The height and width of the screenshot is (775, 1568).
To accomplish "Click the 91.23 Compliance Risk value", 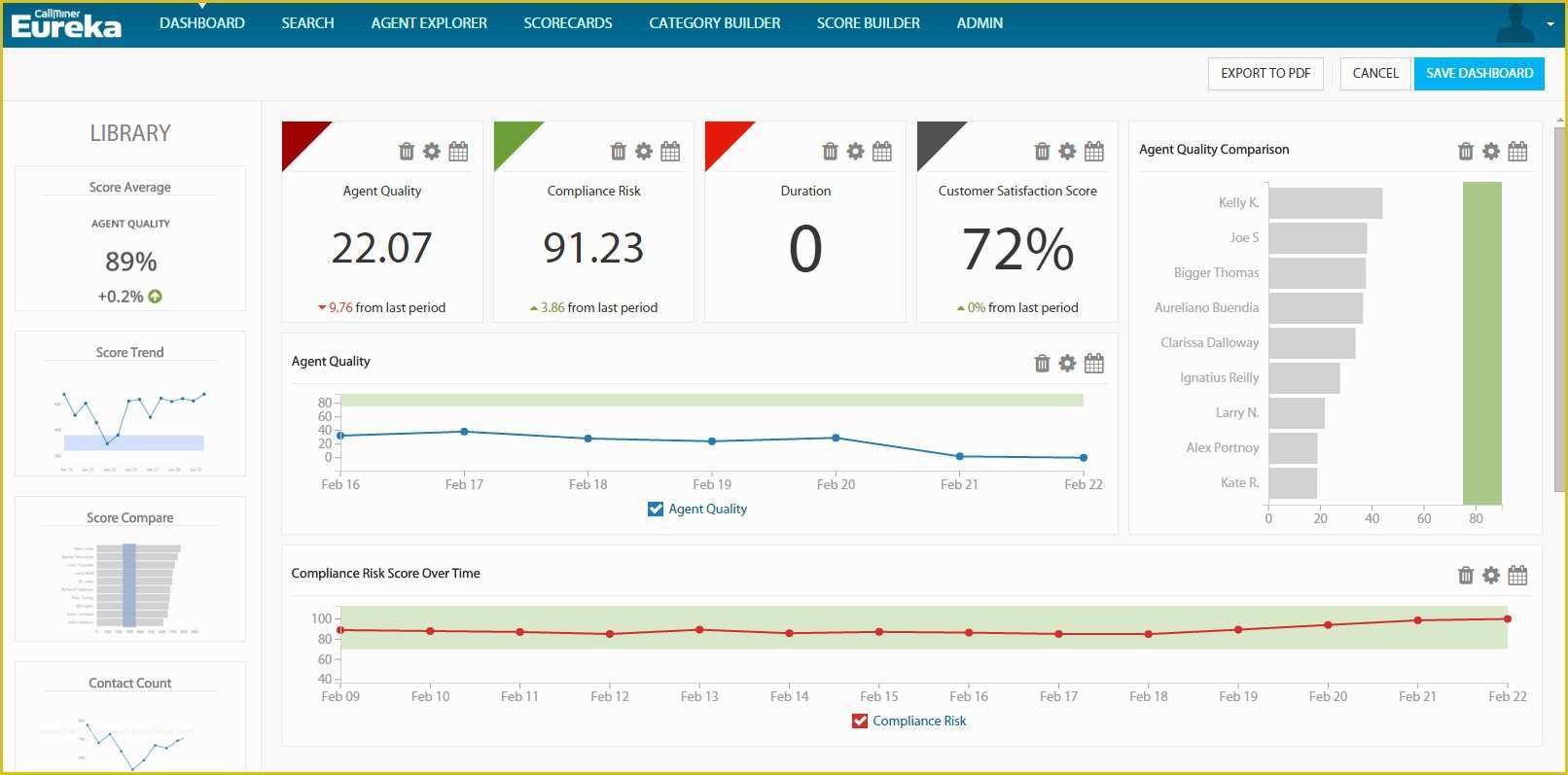I will point(593,248).
